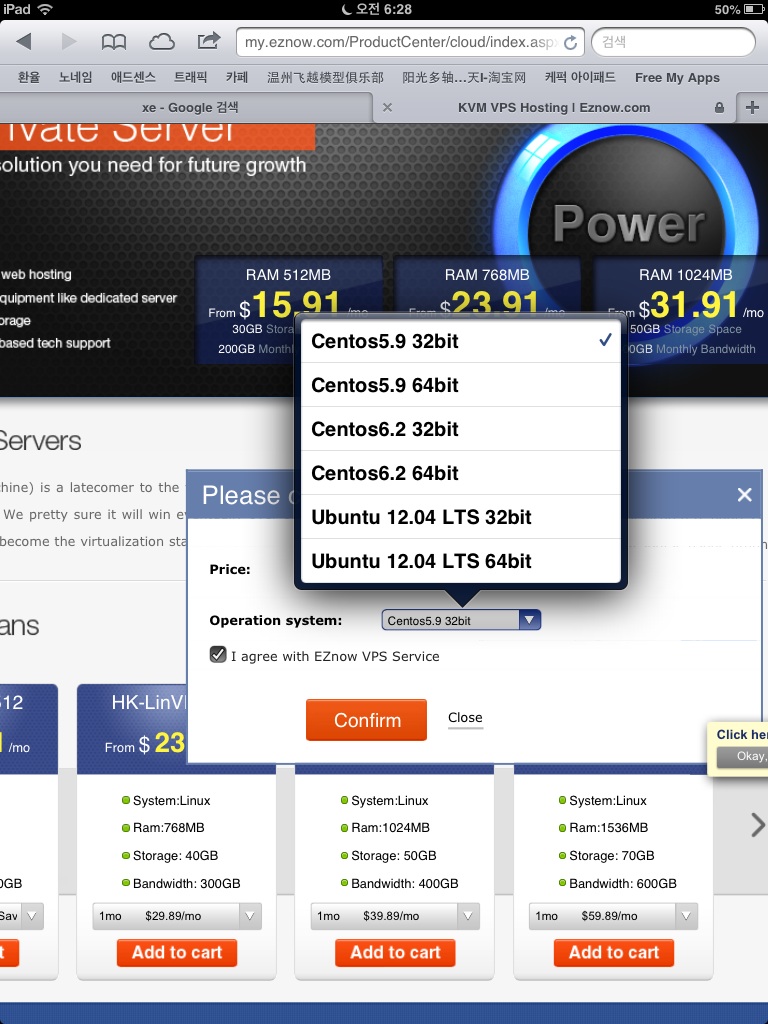The height and width of the screenshot is (1024, 768).
Task: Add the 768MB plan to cart
Action: point(177,953)
